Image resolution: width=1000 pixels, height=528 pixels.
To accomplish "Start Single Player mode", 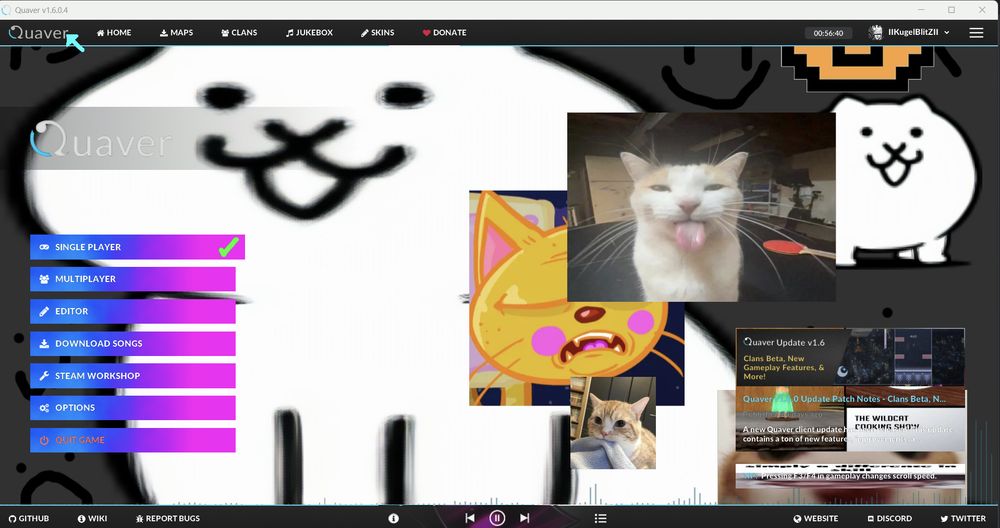I will (x=137, y=247).
